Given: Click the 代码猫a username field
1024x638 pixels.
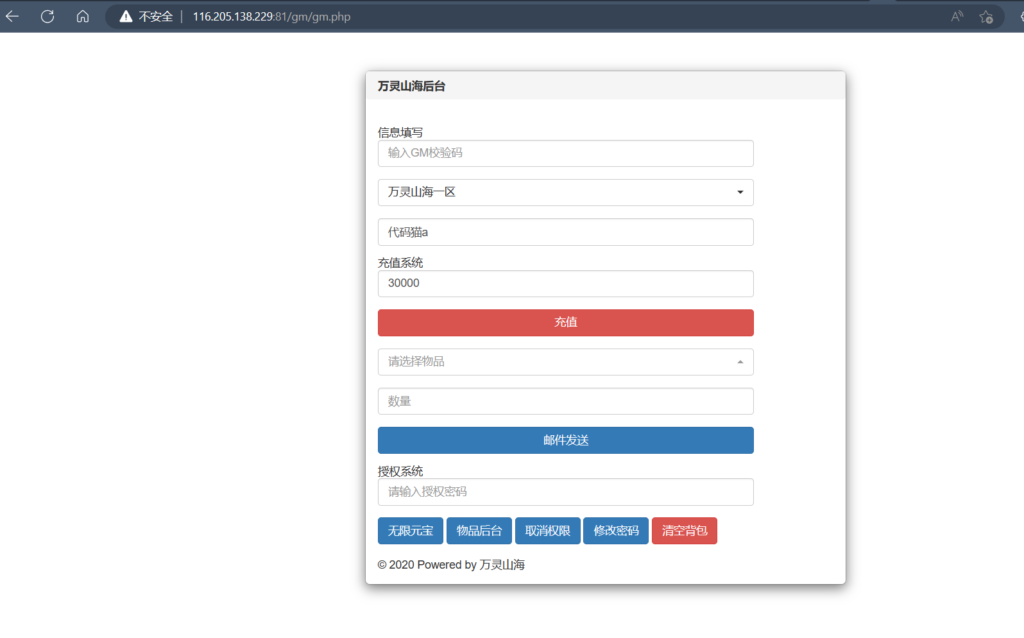Looking at the screenshot, I should [565, 232].
